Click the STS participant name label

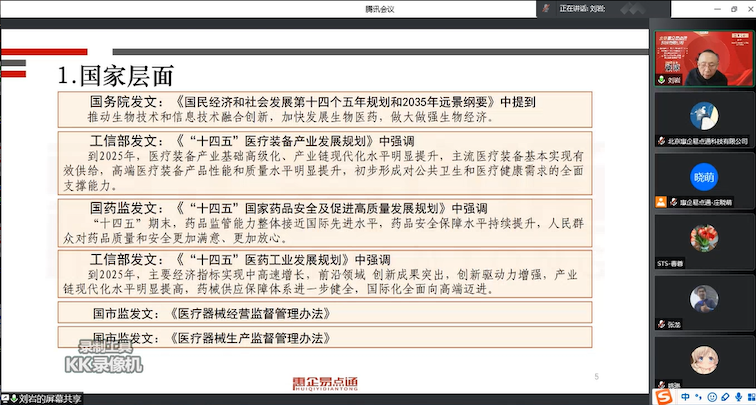[670, 264]
